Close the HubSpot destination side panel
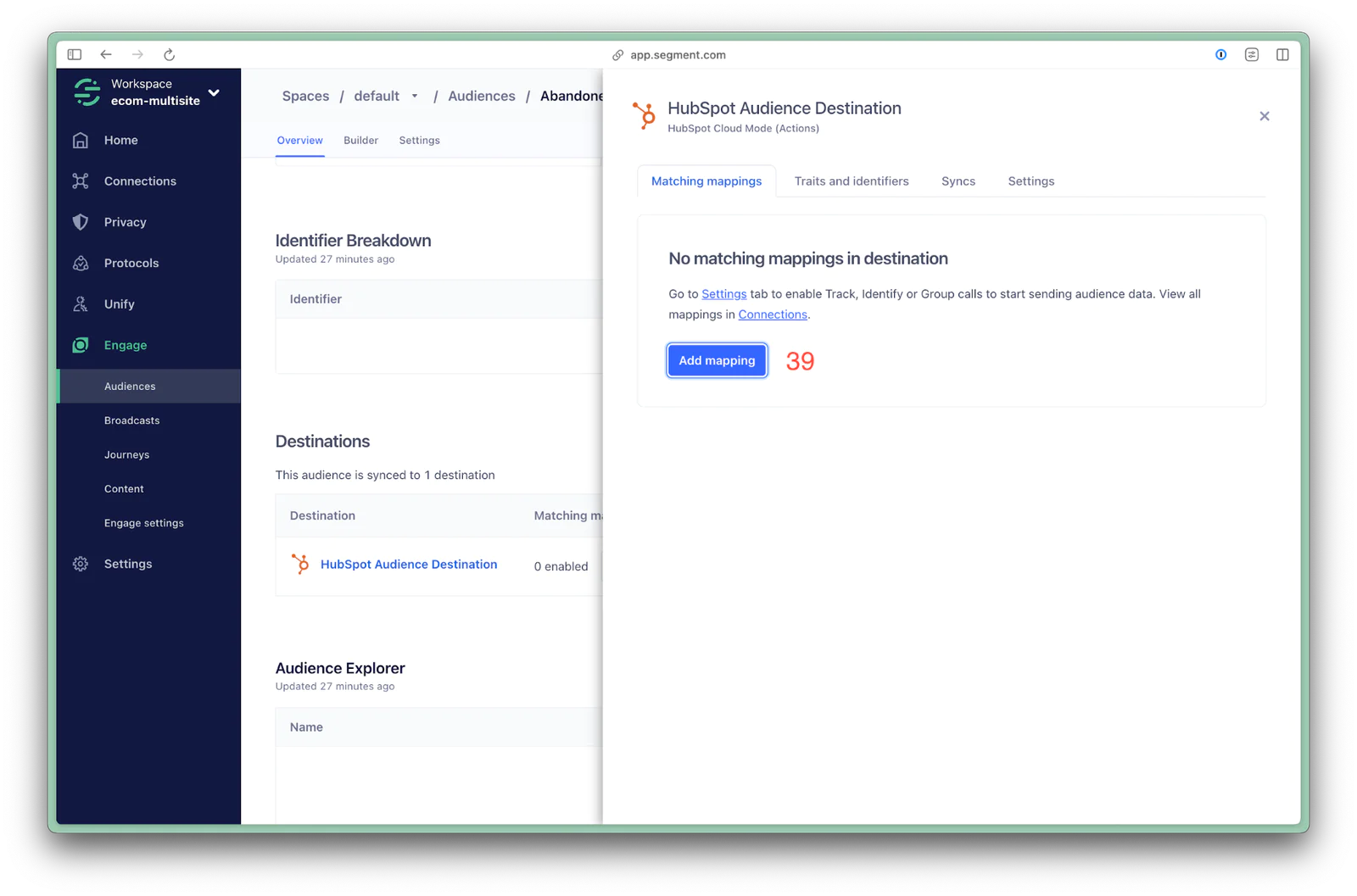The image size is (1357, 896). tap(1264, 116)
